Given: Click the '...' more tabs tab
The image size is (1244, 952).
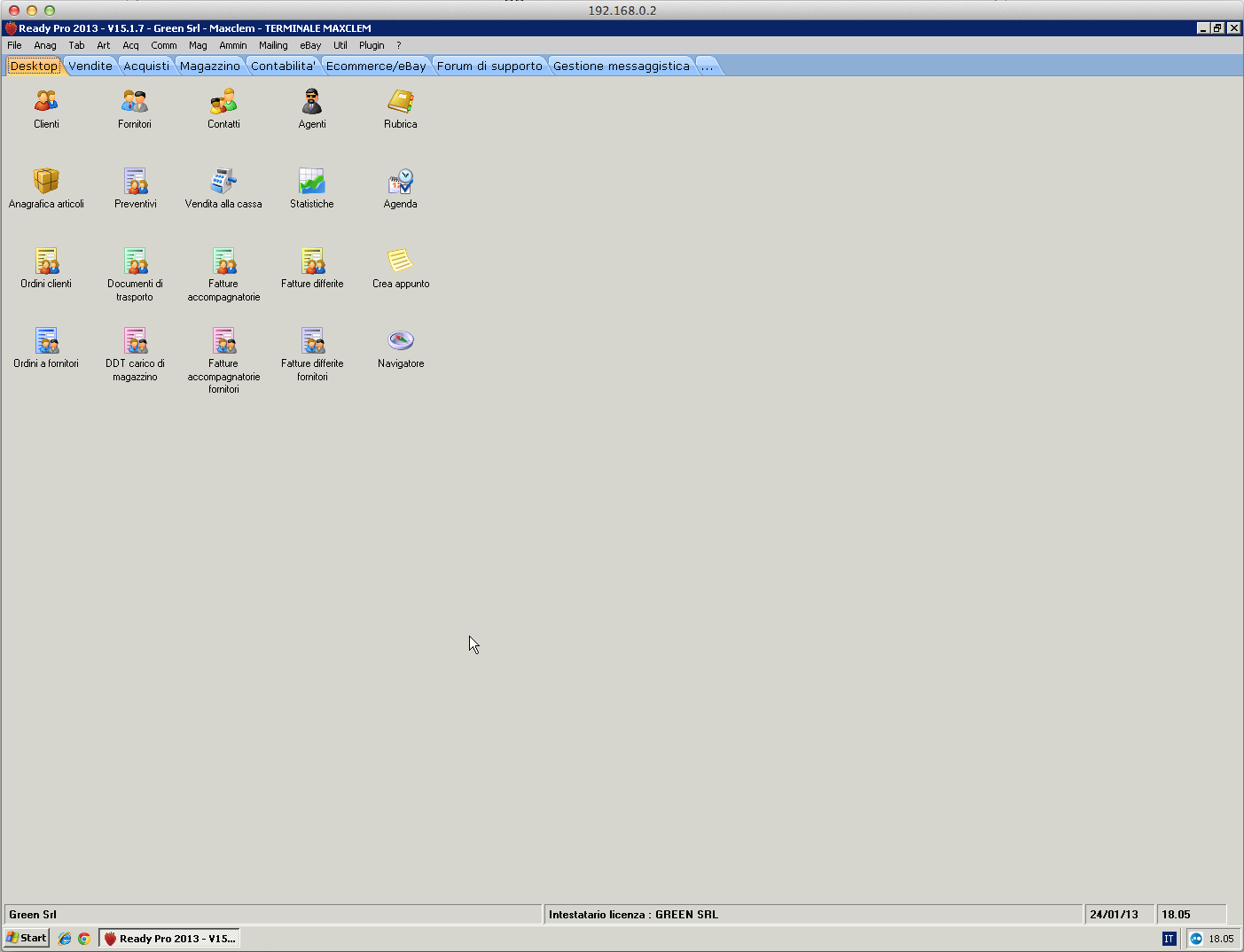Looking at the screenshot, I should (x=708, y=66).
